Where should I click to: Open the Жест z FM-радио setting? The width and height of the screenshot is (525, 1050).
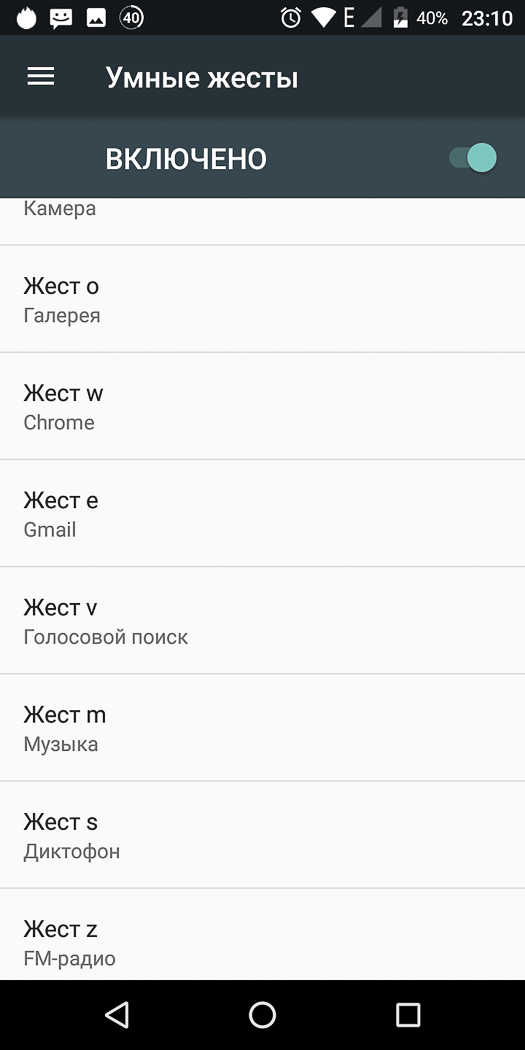pos(262,935)
